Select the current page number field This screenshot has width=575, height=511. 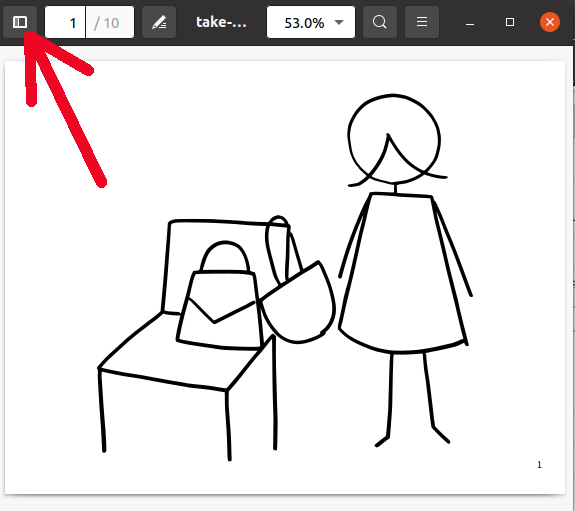(65, 22)
